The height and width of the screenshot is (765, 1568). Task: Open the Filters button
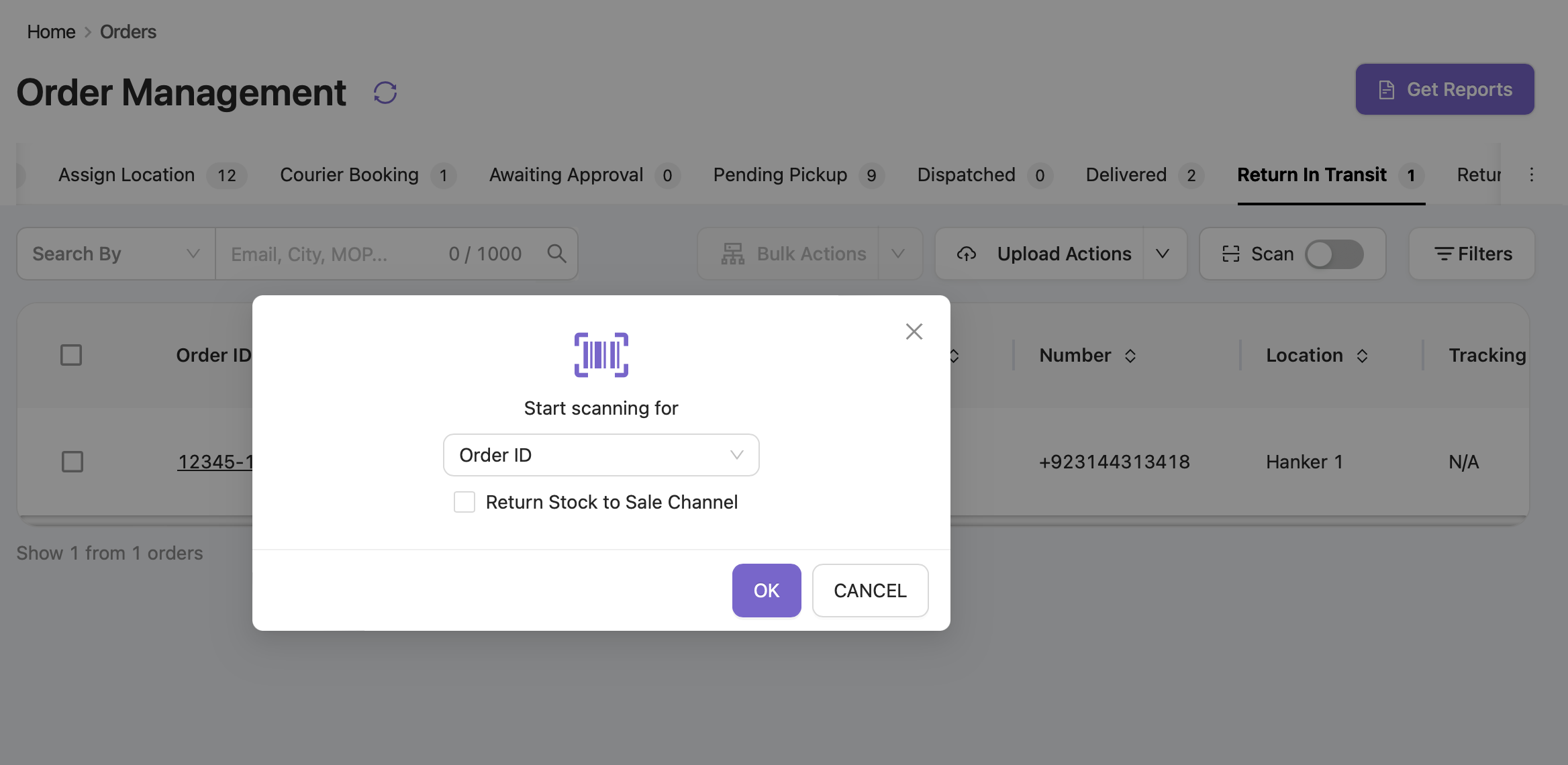1472,254
